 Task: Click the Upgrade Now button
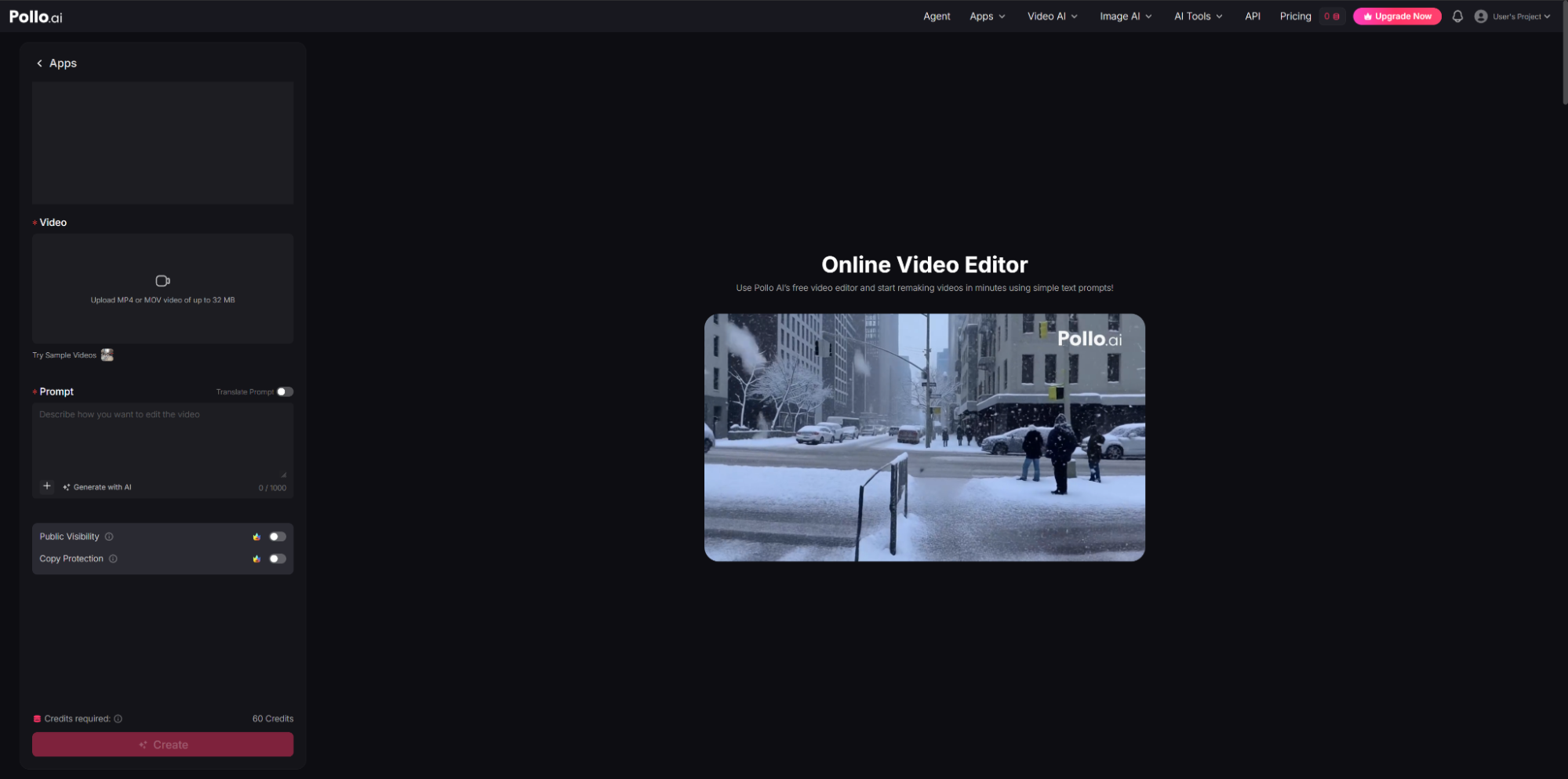coord(1397,16)
